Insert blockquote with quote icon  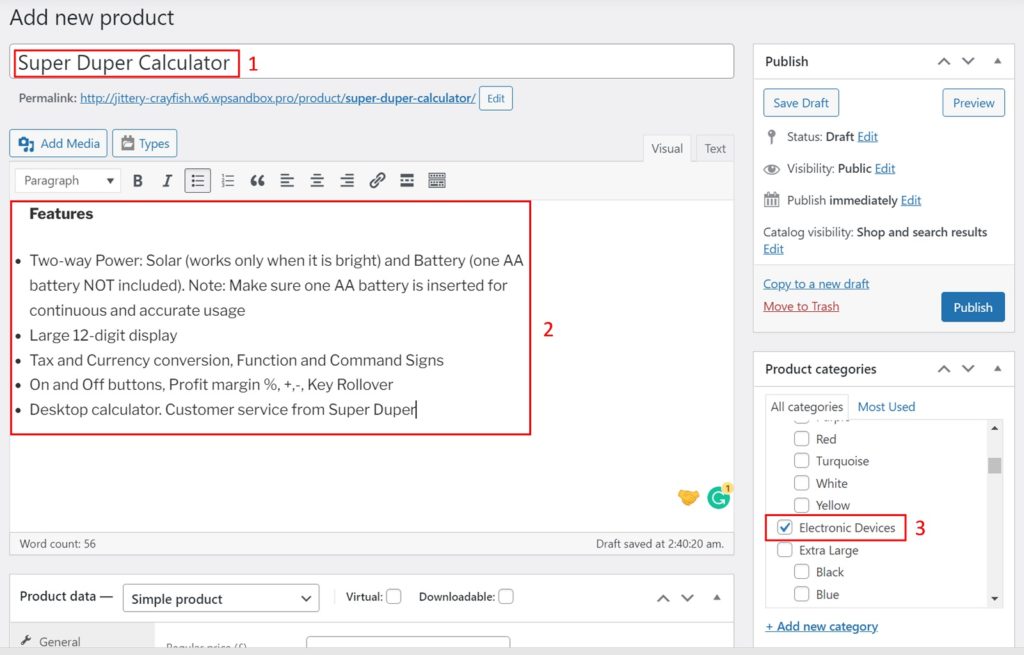pos(257,181)
